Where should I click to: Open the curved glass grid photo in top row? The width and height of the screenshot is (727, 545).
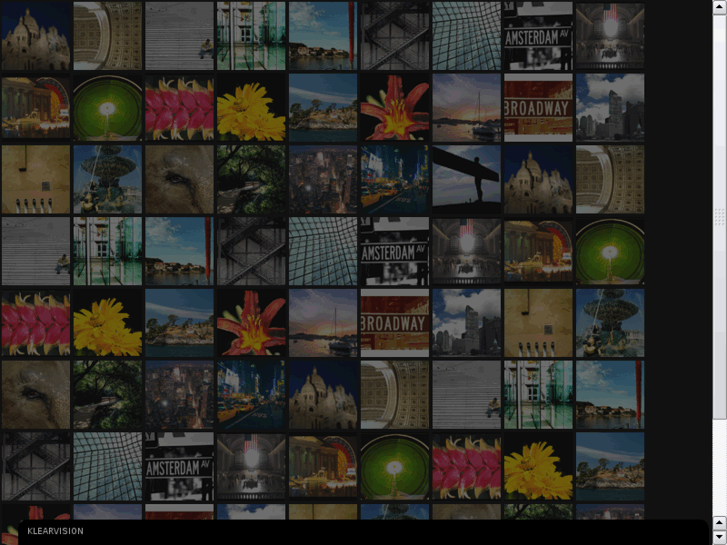pos(466,36)
